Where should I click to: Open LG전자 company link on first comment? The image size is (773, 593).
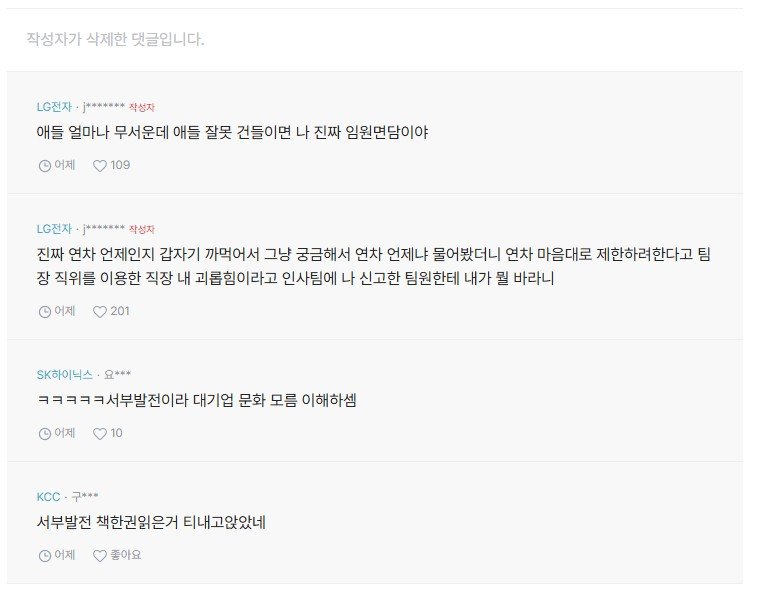[x=54, y=106]
